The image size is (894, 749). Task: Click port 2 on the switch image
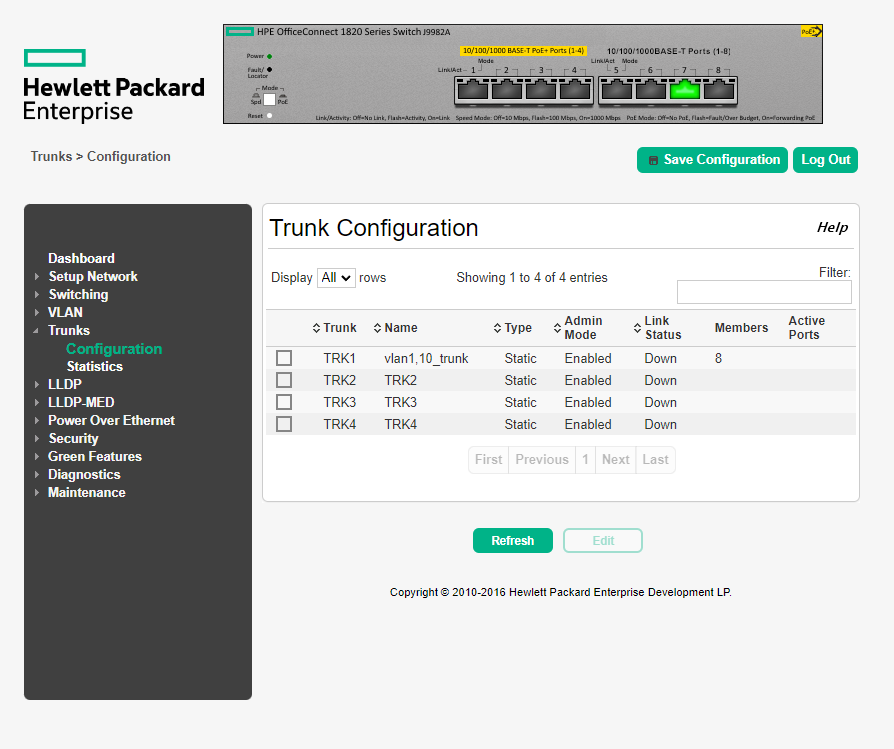[507, 89]
